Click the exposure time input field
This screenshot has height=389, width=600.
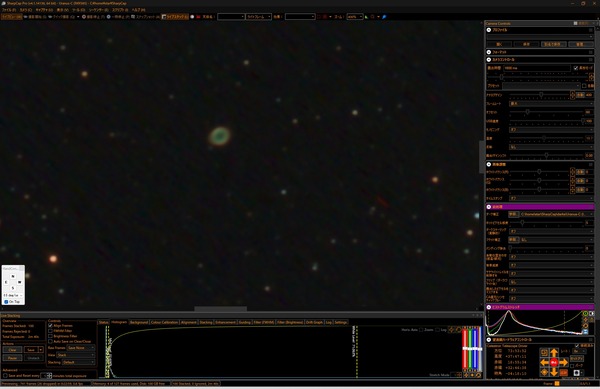tap(536, 68)
